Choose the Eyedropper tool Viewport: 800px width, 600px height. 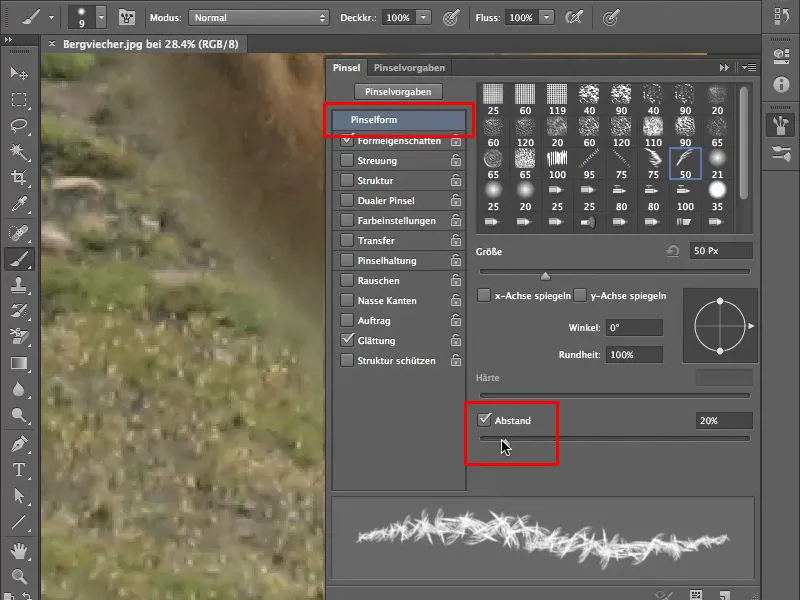(x=19, y=204)
